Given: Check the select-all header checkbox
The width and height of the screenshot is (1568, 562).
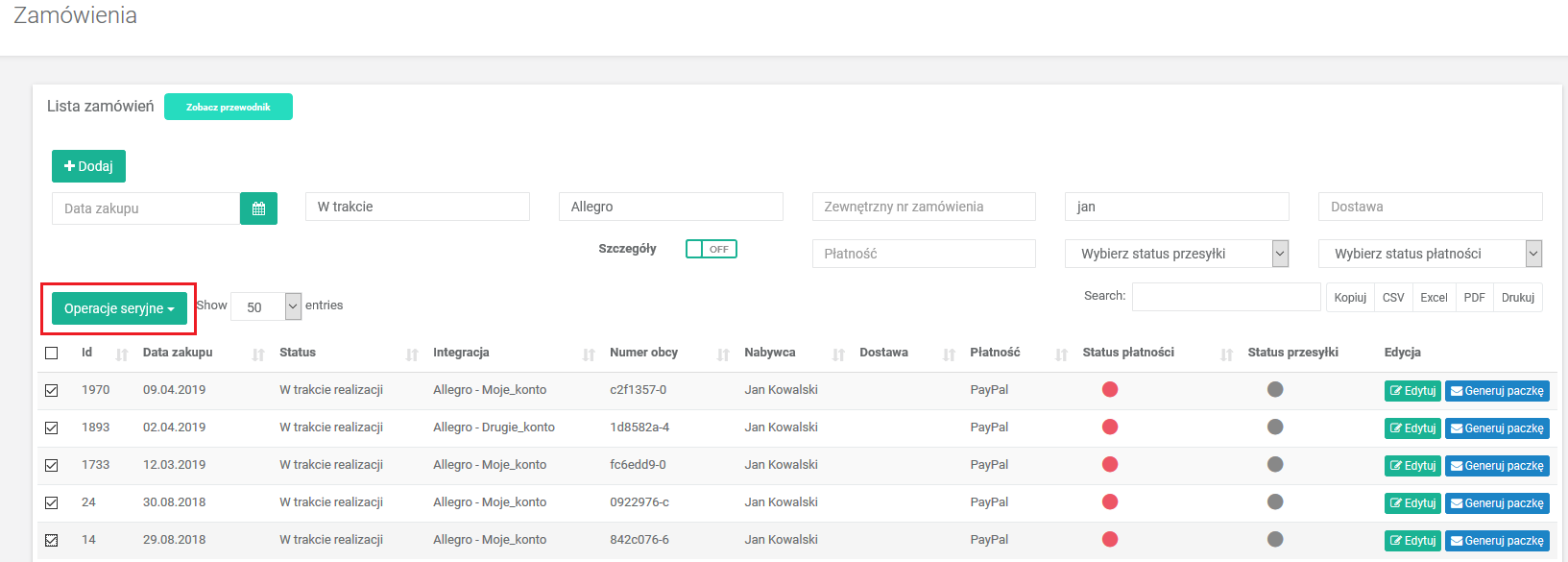Looking at the screenshot, I should click(x=52, y=353).
